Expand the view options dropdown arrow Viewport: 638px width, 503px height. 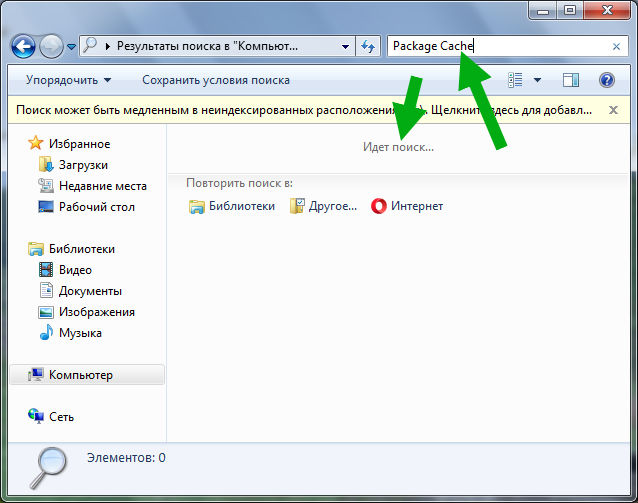[x=537, y=80]
